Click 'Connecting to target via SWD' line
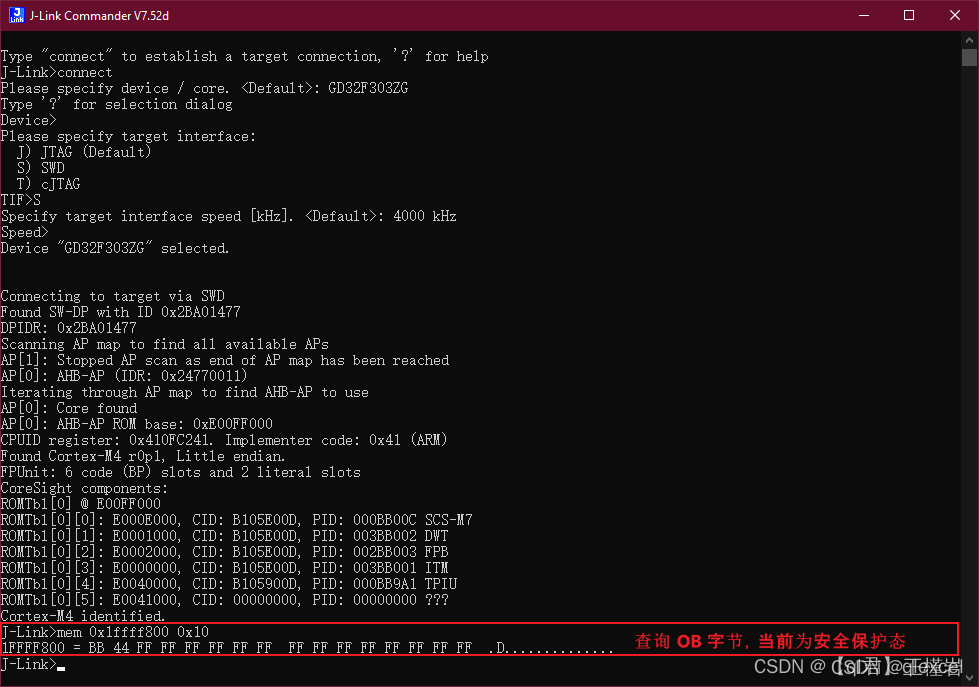The image size is (979, 687). pyautogui.click(x=112, y=296)
